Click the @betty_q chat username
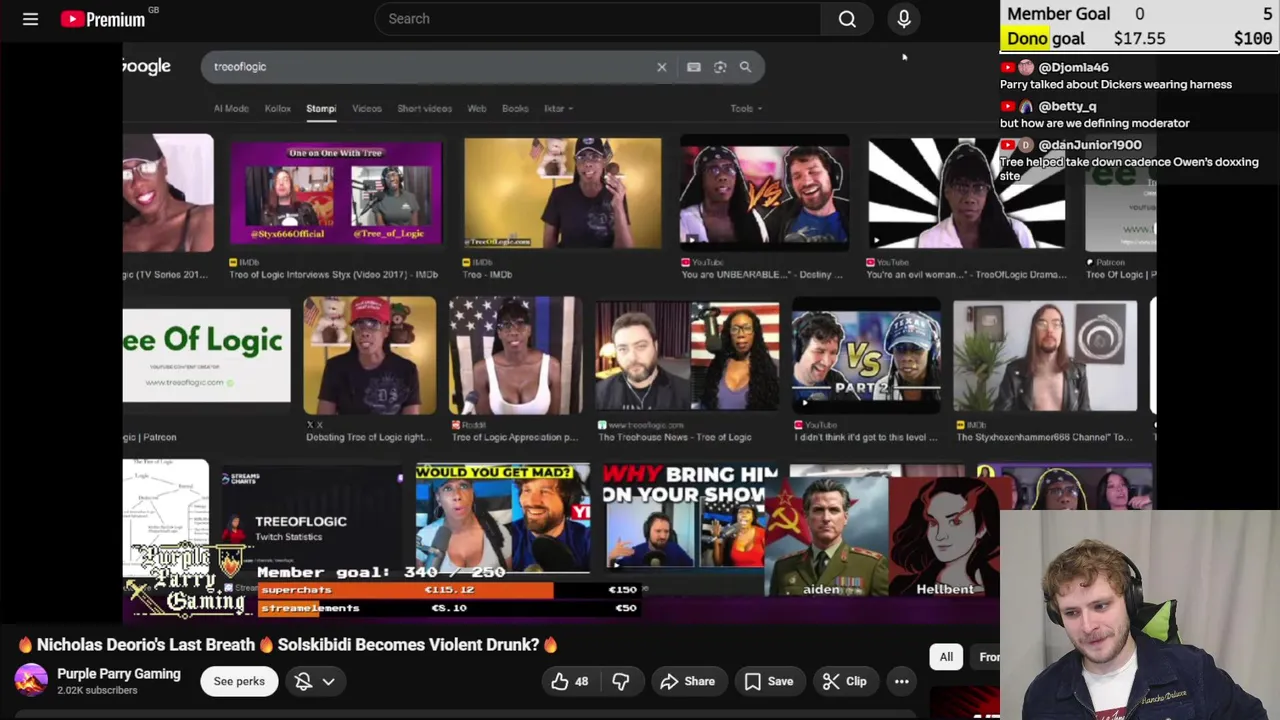 (x=1067, y=106)
